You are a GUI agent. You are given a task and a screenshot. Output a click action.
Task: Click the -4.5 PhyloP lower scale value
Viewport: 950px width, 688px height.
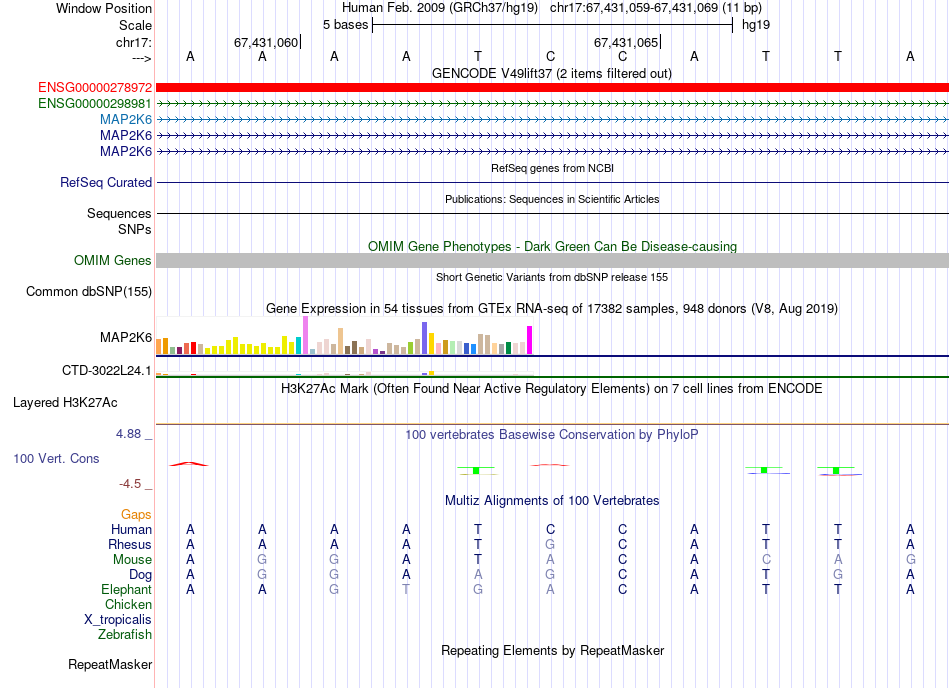click(x=130, y=484)
